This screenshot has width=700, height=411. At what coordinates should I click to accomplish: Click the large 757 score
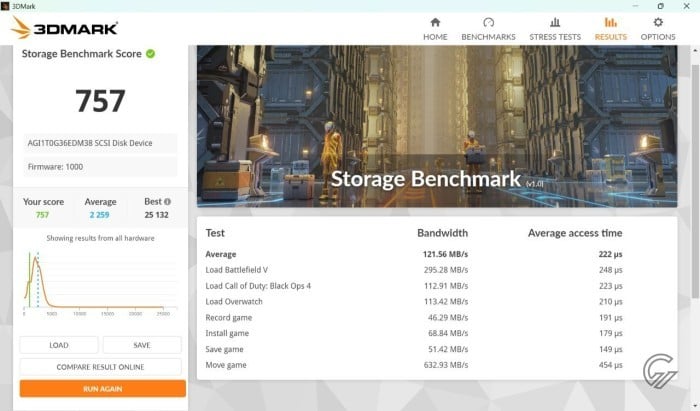pos(100,101)
